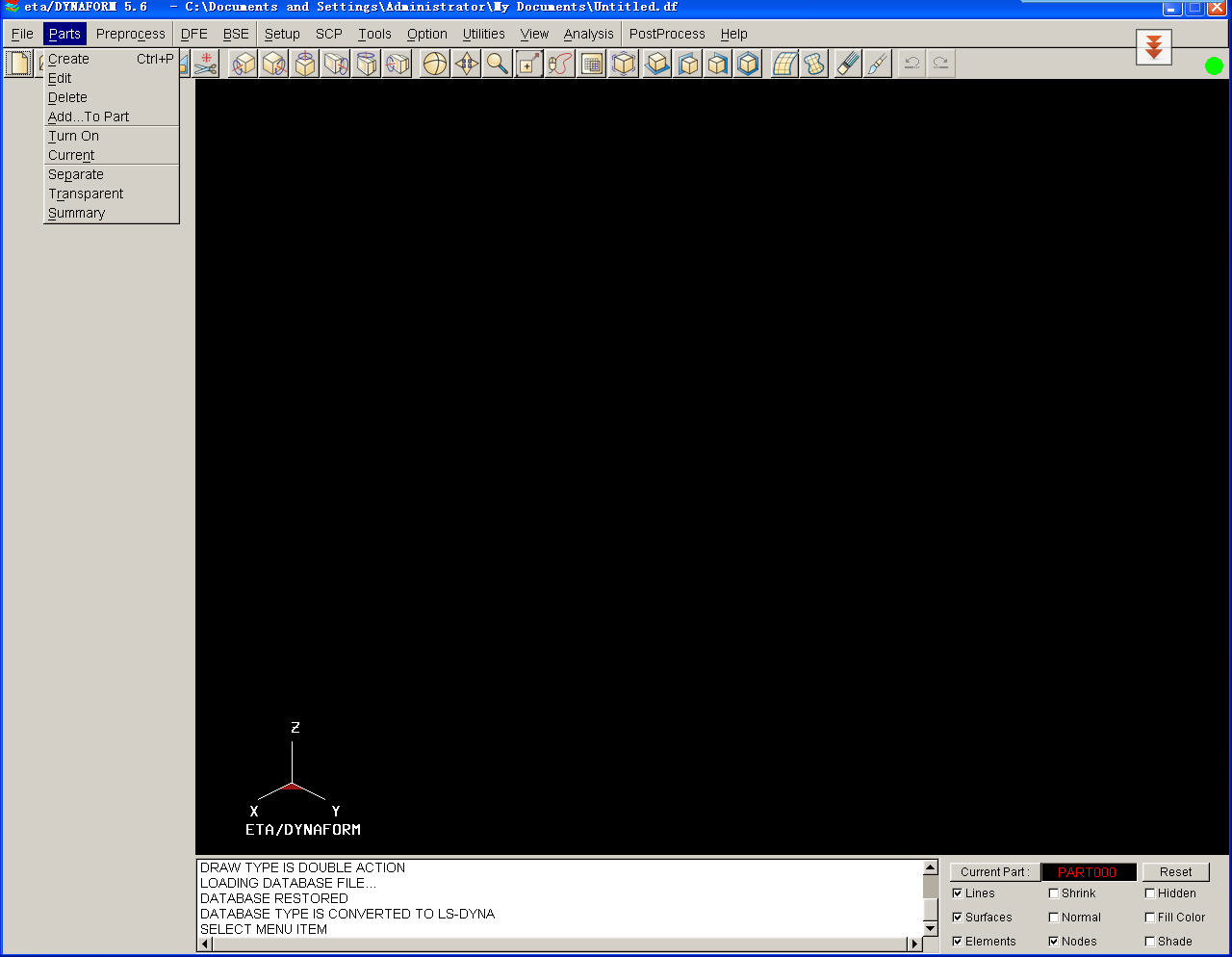Choose Add...To Part menu entry

112,116
